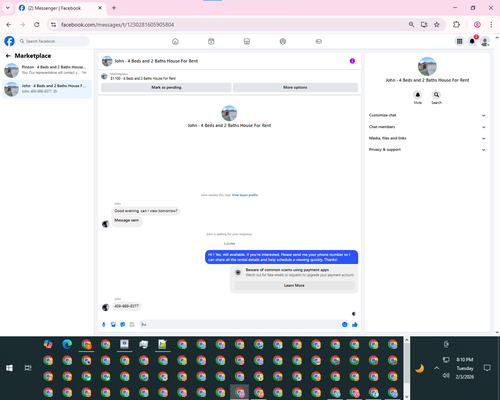The width and height of the screenshot is (500, 400).
Task: Focus the Search Facebook box
Action: coord(53,41)
